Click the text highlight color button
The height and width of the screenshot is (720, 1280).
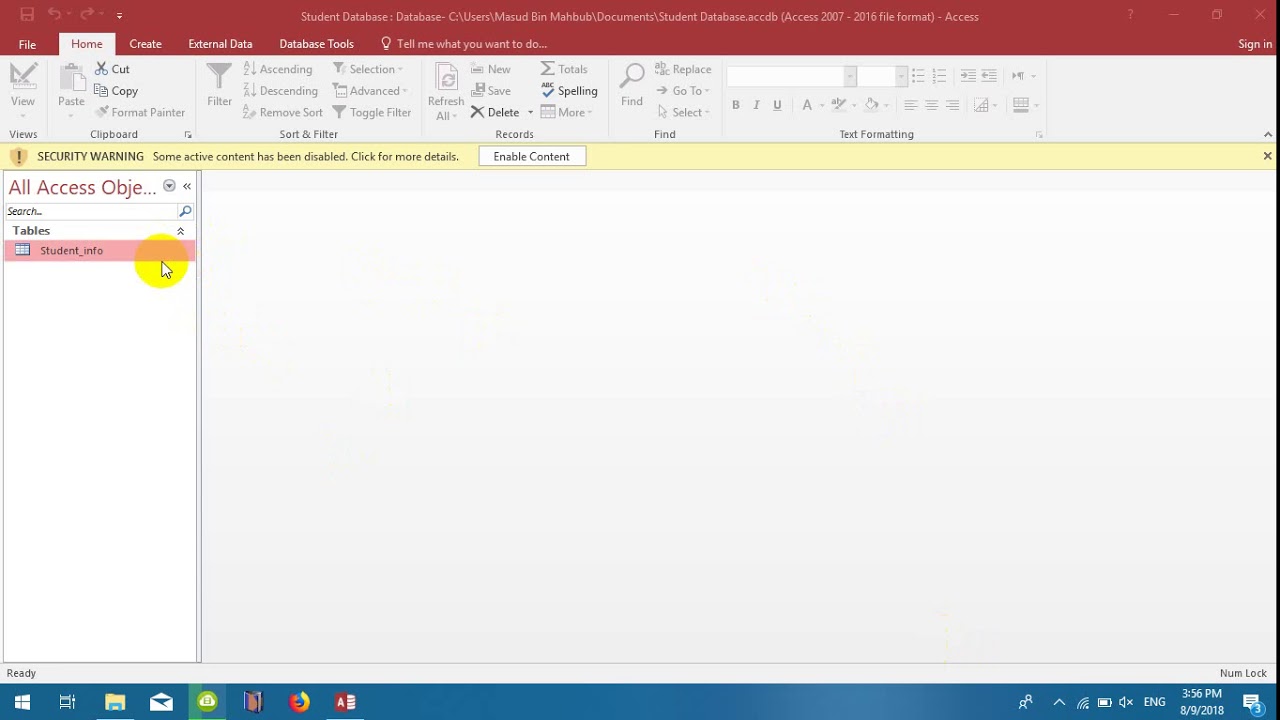pos(839,105)
